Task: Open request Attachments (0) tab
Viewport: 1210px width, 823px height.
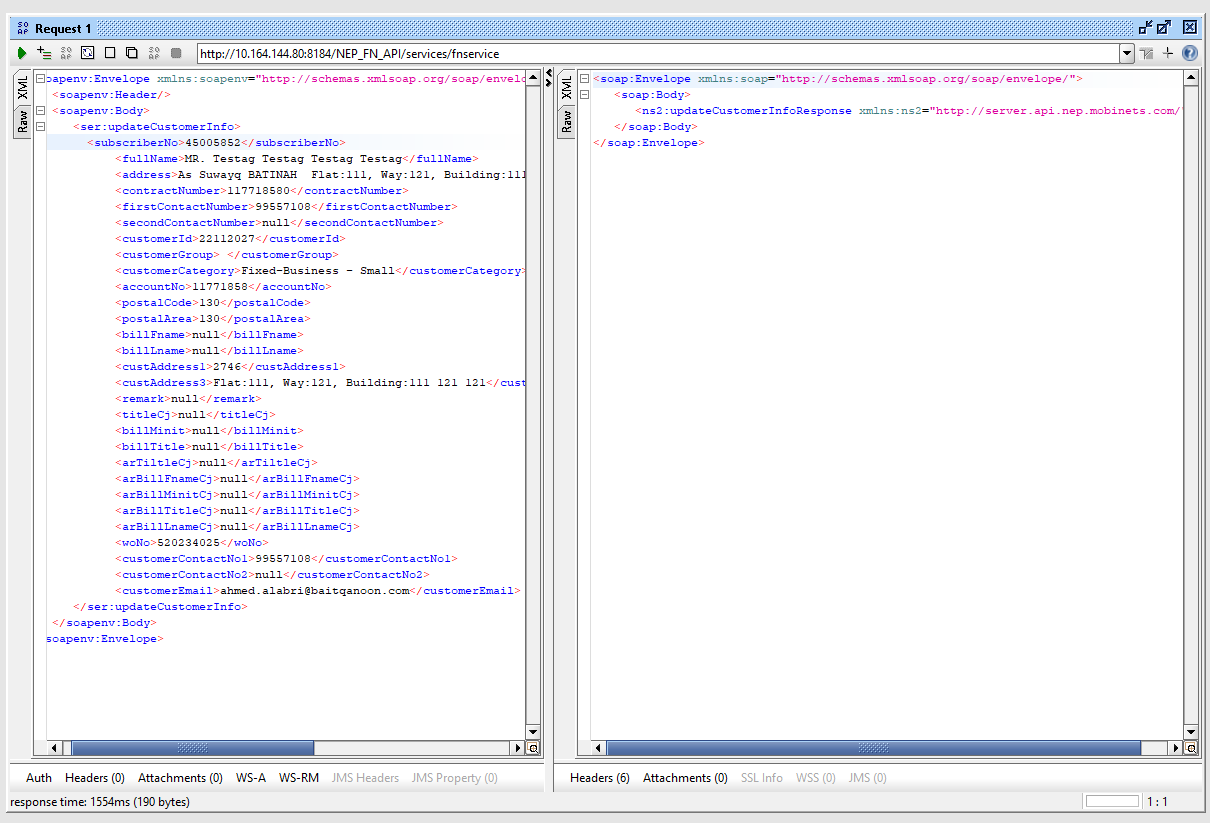Action: (180, 778)
